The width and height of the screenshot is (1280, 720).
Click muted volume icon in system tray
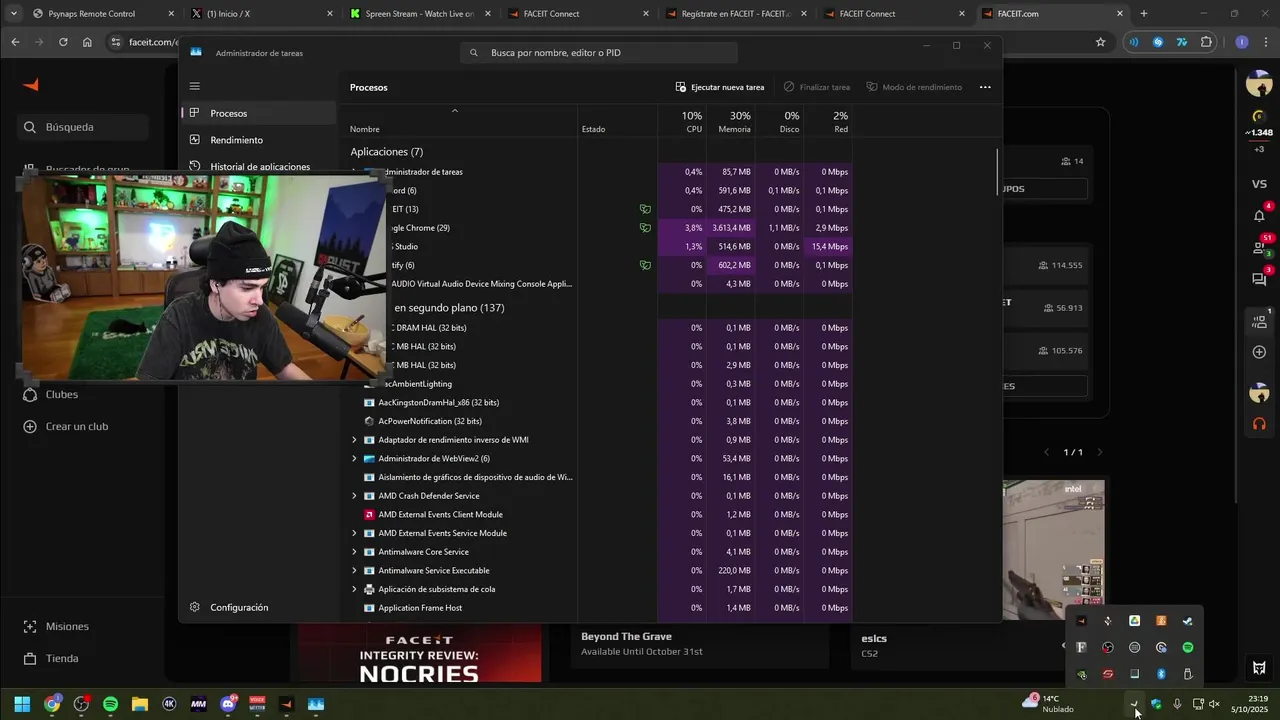[x=1214, y=704]
